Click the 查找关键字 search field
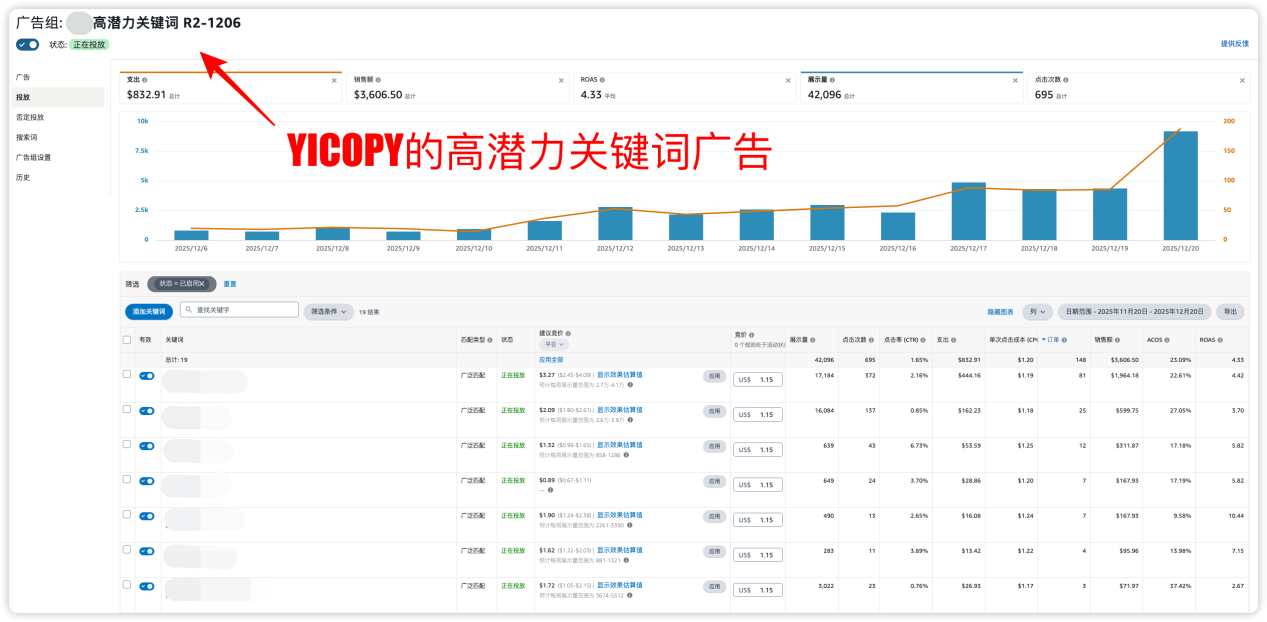Screen dimensions: 1267x622 click(x=239, y=310)
